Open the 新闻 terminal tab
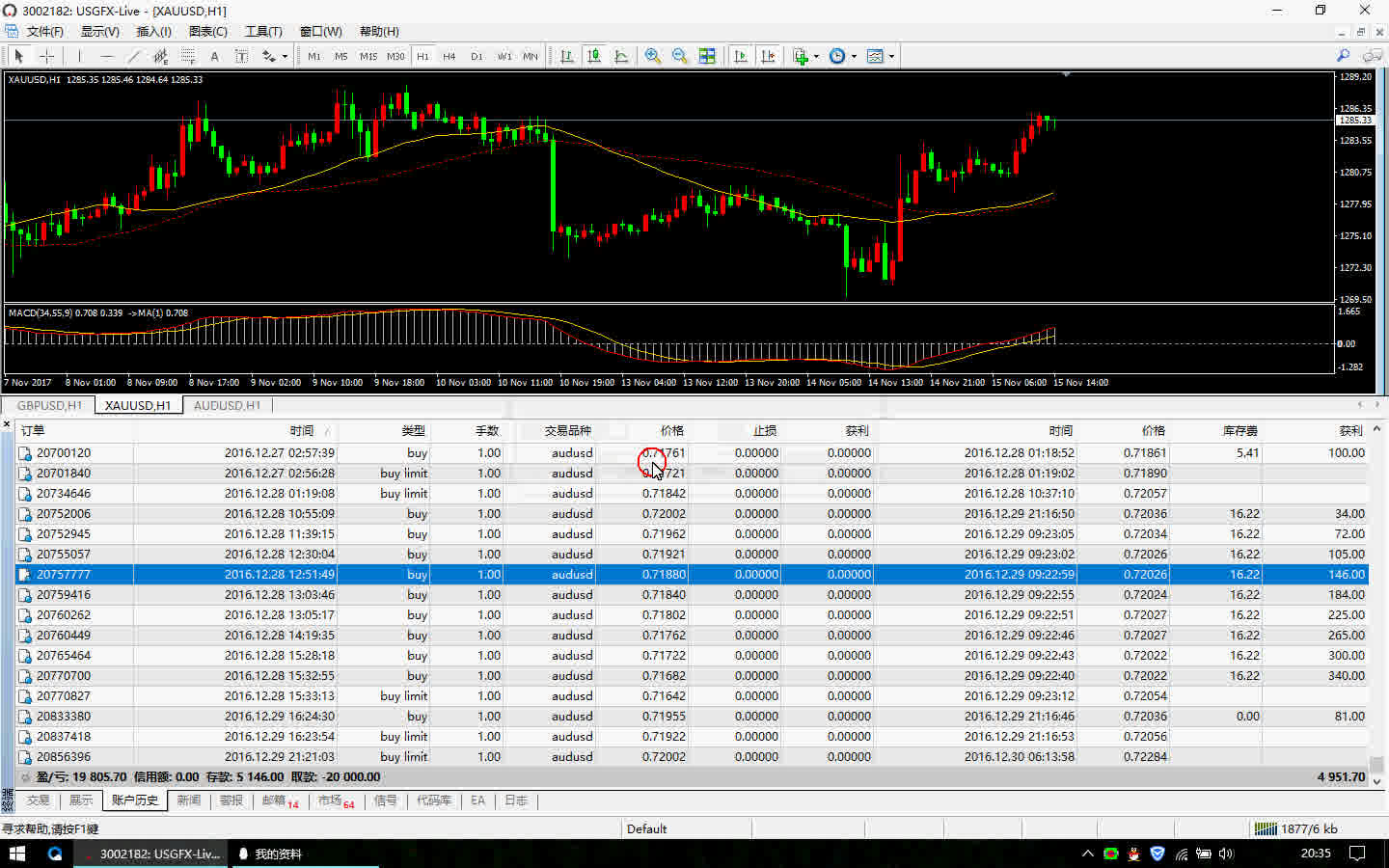This screenshot has height=868, width=1389. coord(189,800)
